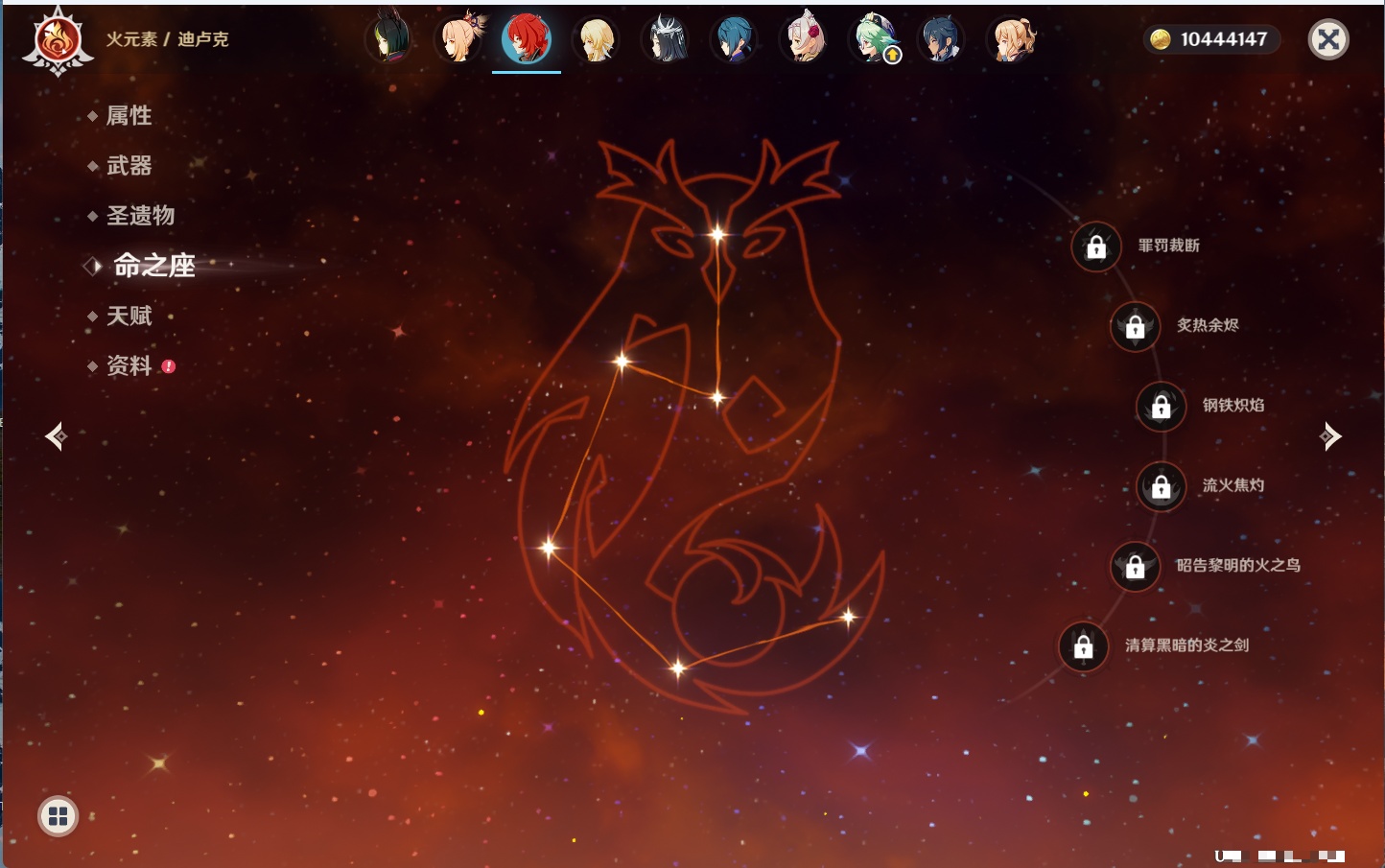Open locked constellation 炙热余烬 icon
The image size is (1385, 868).
click(x=1136, y=326)
